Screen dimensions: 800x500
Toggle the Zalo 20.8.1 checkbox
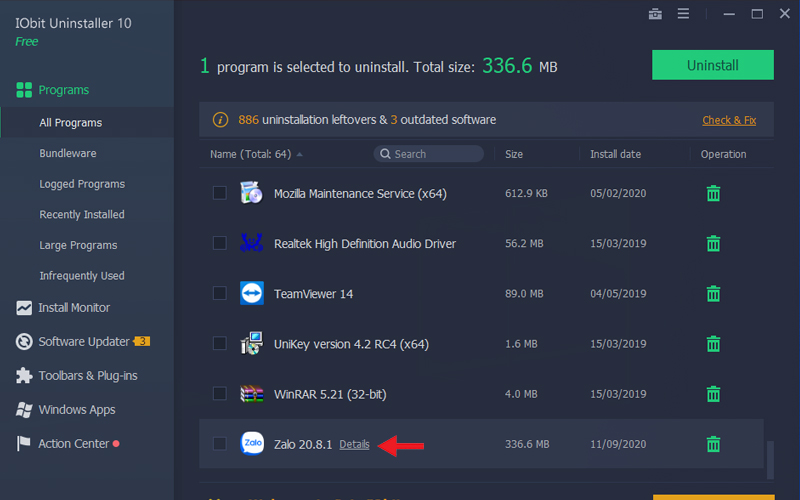(219, 443)
